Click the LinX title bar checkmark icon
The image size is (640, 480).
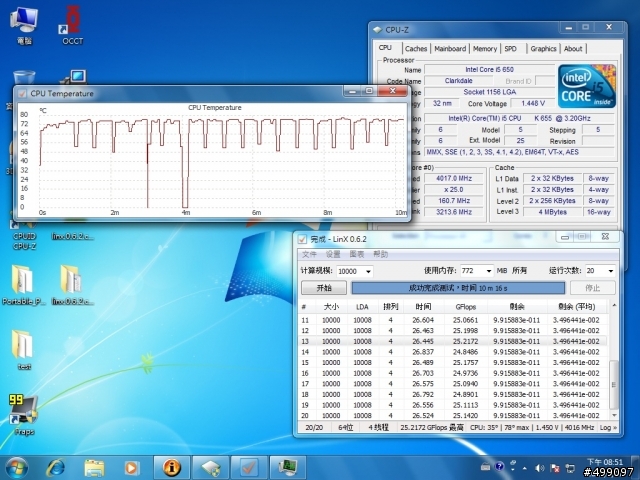coord(302,239)
